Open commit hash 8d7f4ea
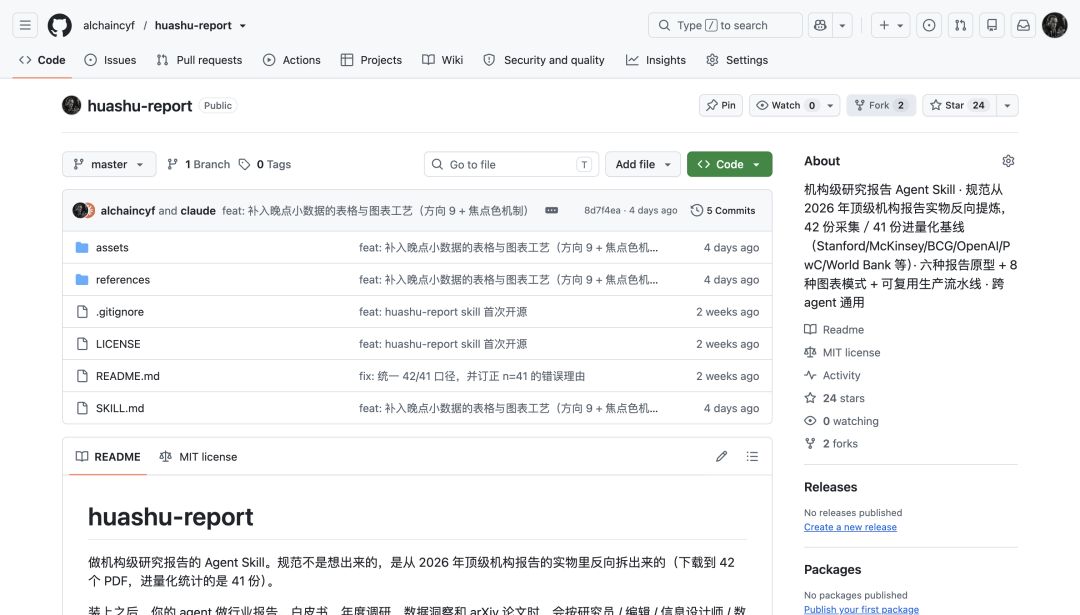 pyautogui.click(x=602, y=210)
